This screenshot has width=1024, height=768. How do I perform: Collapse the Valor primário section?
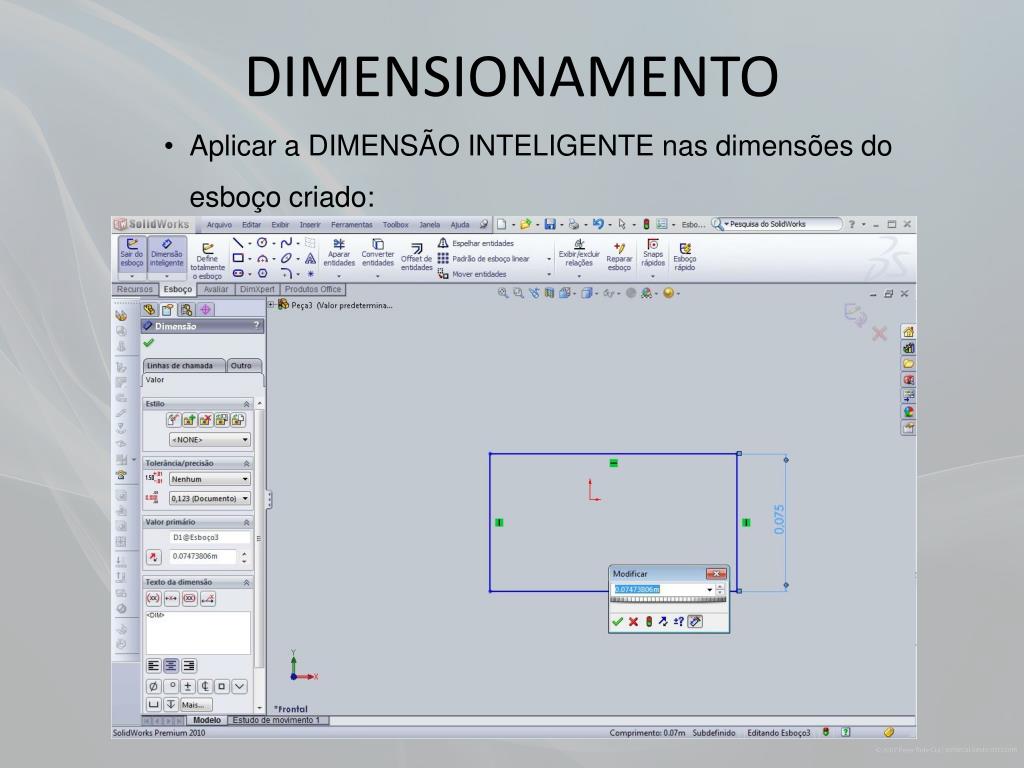pyautogui.click(x=246, y=522)
